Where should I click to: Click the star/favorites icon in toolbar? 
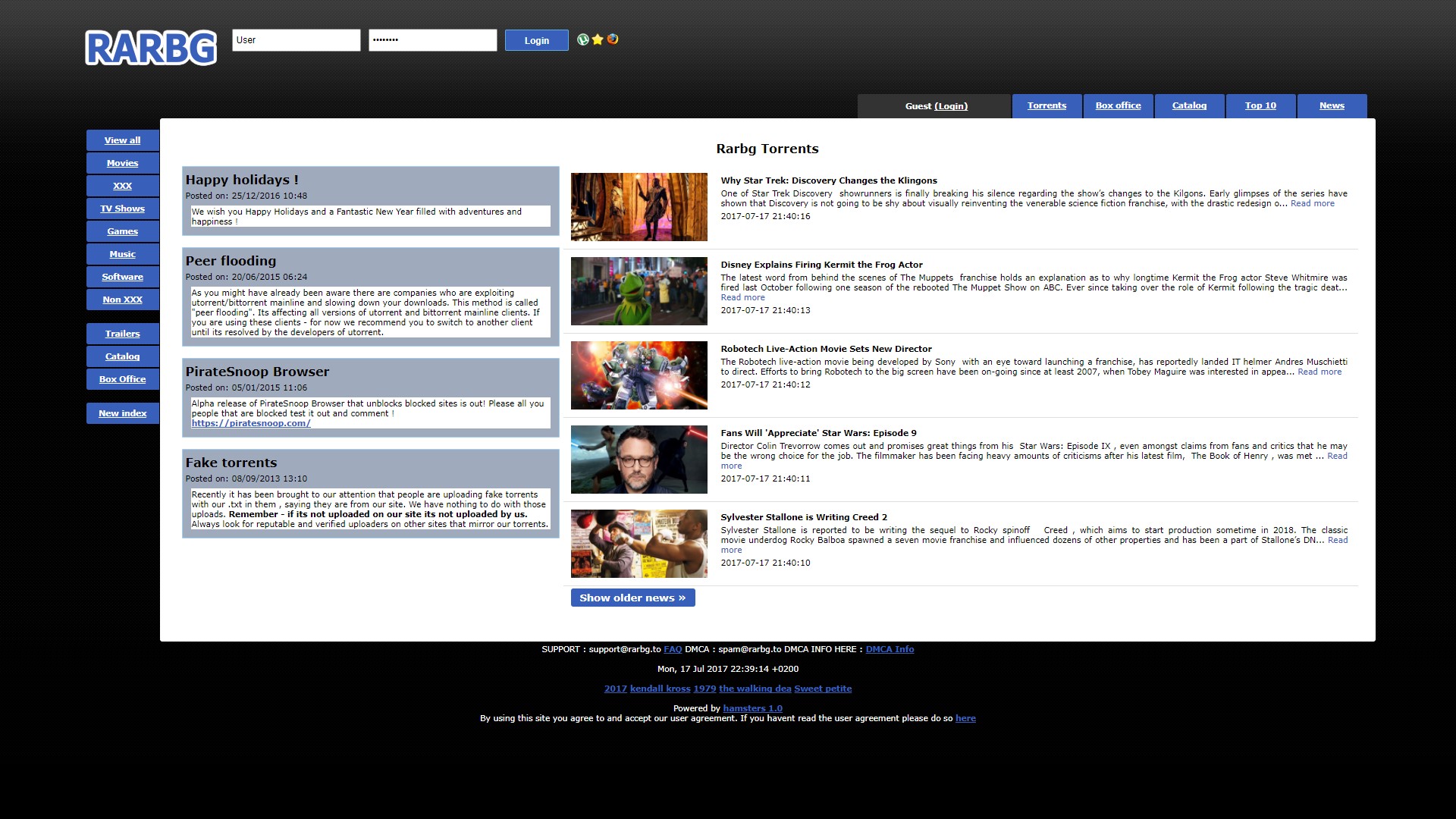597,39
